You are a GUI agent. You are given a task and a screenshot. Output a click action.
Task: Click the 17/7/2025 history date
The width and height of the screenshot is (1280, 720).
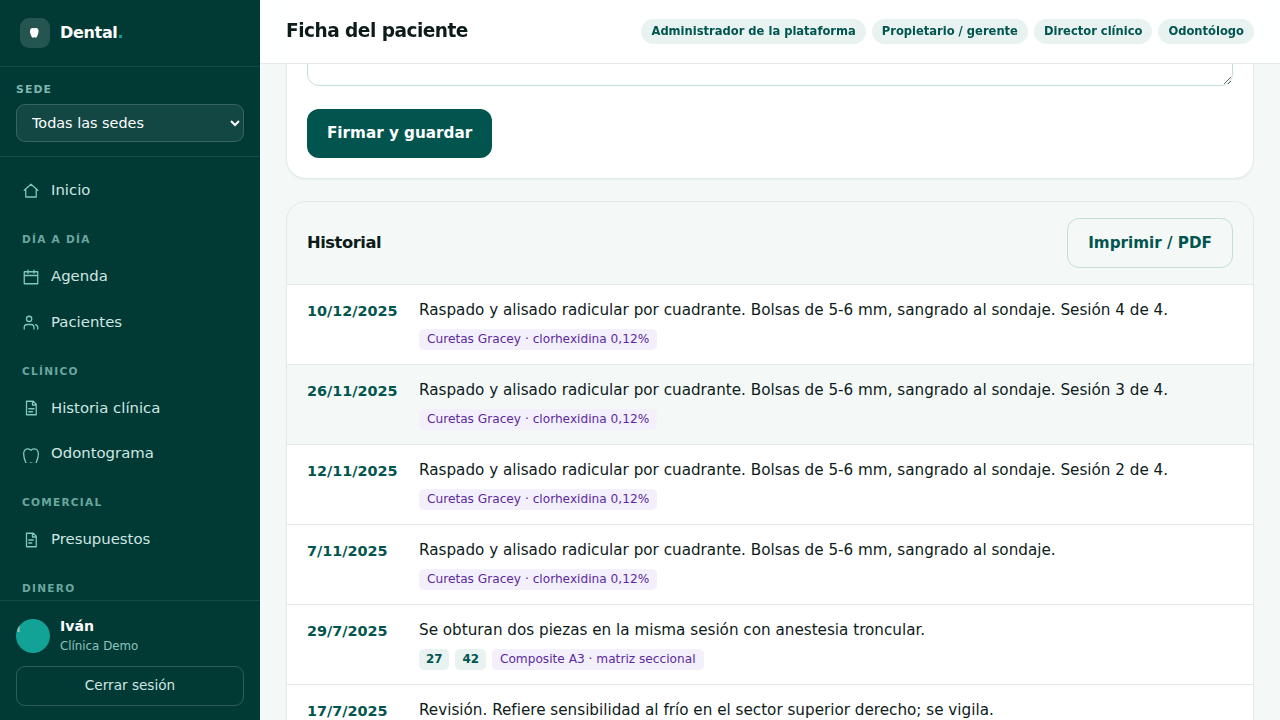(x=347, y=710)
